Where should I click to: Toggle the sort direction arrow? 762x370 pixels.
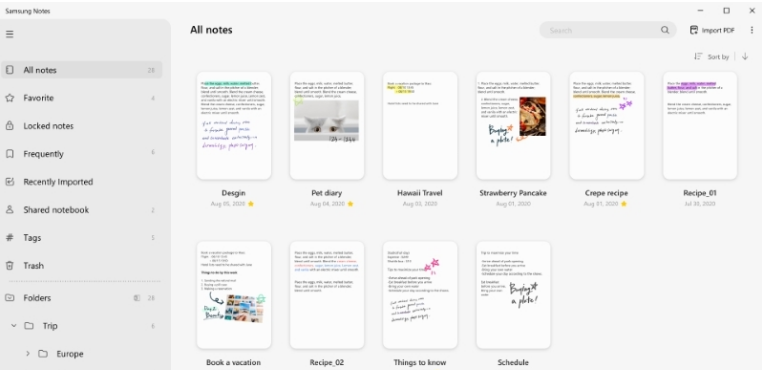(745, 56)
